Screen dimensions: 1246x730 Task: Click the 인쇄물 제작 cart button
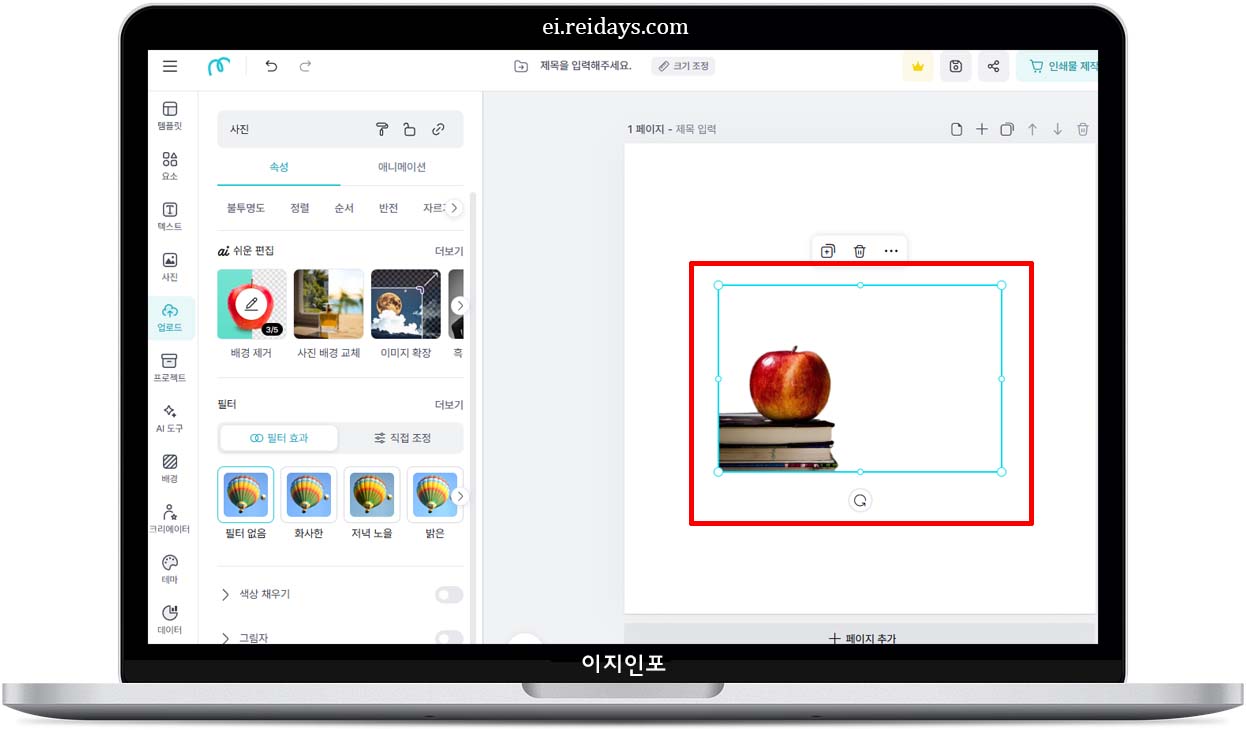coord(1064,66)
